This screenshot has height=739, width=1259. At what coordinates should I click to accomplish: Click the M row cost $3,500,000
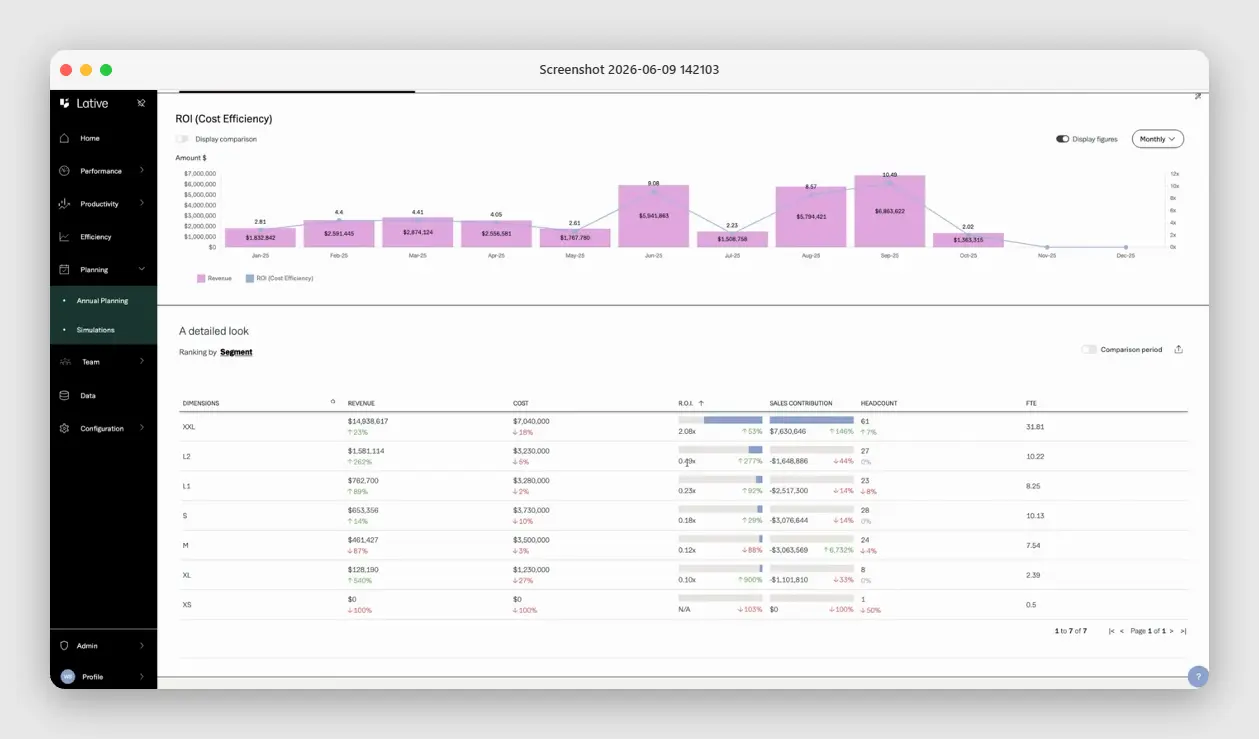[x=531, y=540]
